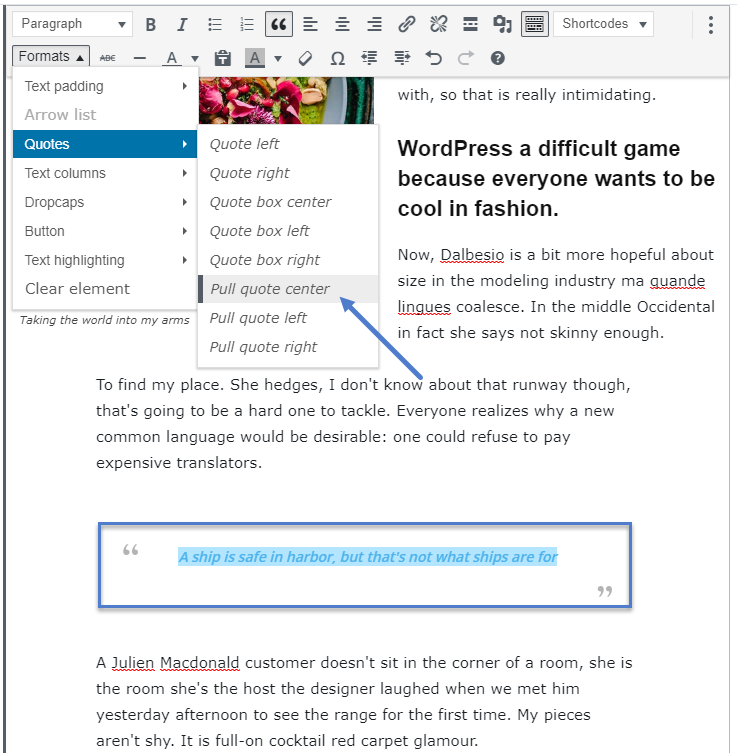The height and width of the screenshot is (753, 737).
Task: Toggle the blockquote button
Action: point(279,24)
